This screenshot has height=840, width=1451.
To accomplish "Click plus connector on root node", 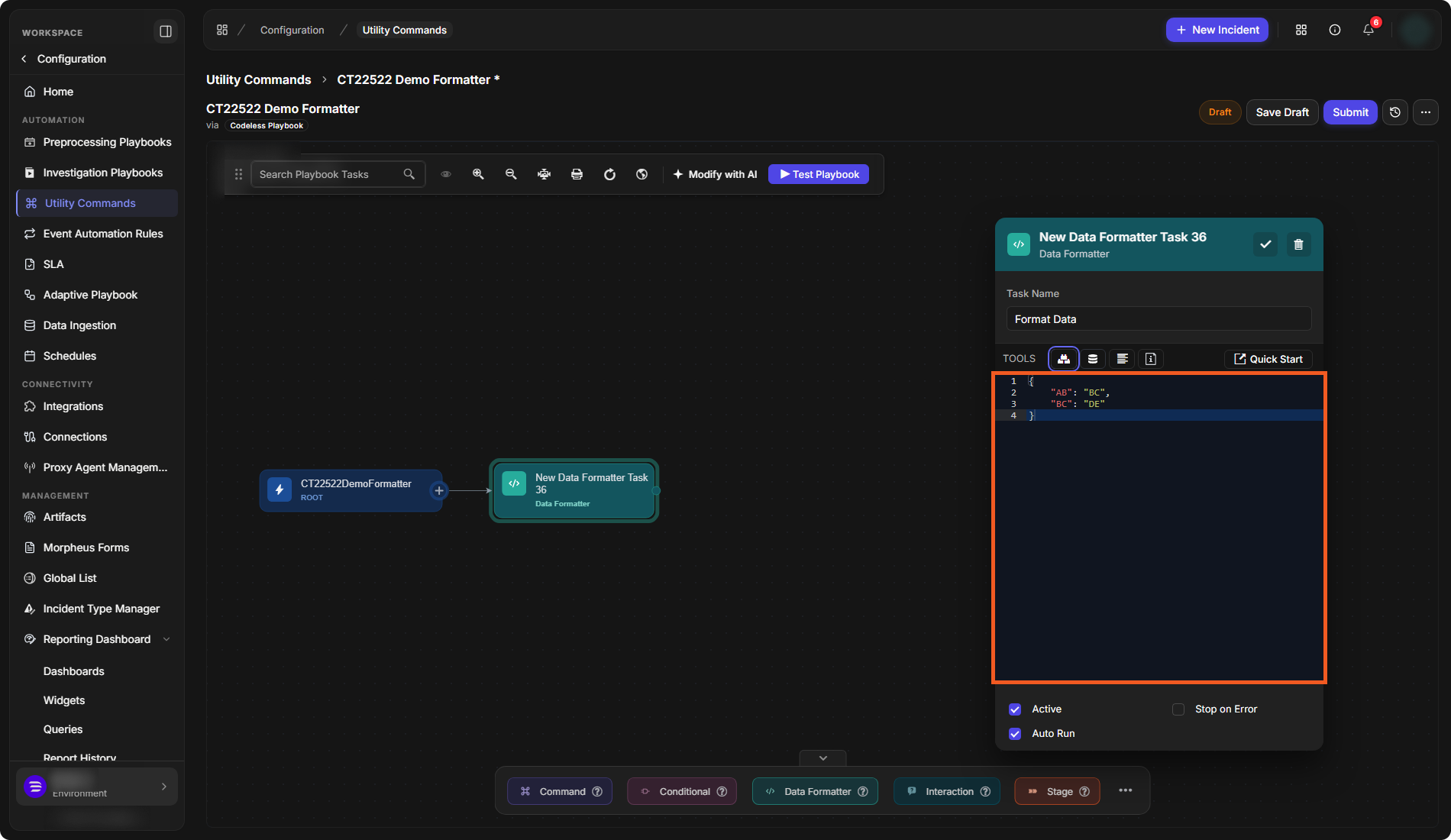I will 439,491.
